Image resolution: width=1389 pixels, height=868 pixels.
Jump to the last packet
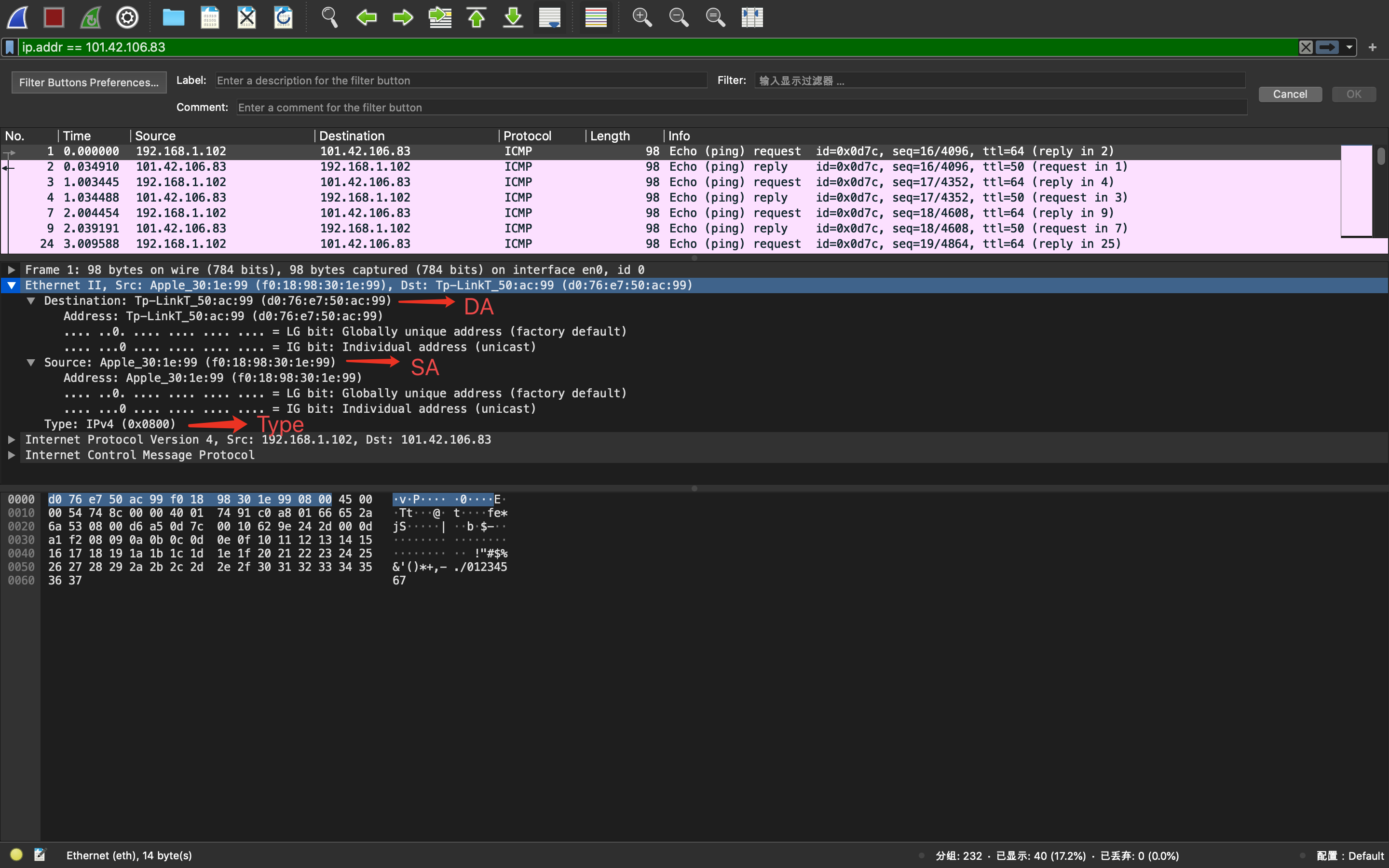pyautogui.click(x=513, y=17)
